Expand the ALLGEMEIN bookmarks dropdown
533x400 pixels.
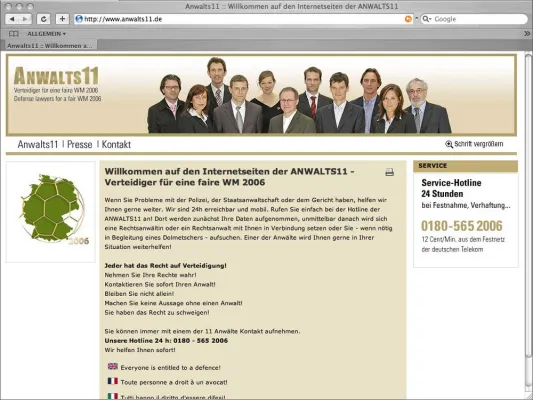(47, 34)
